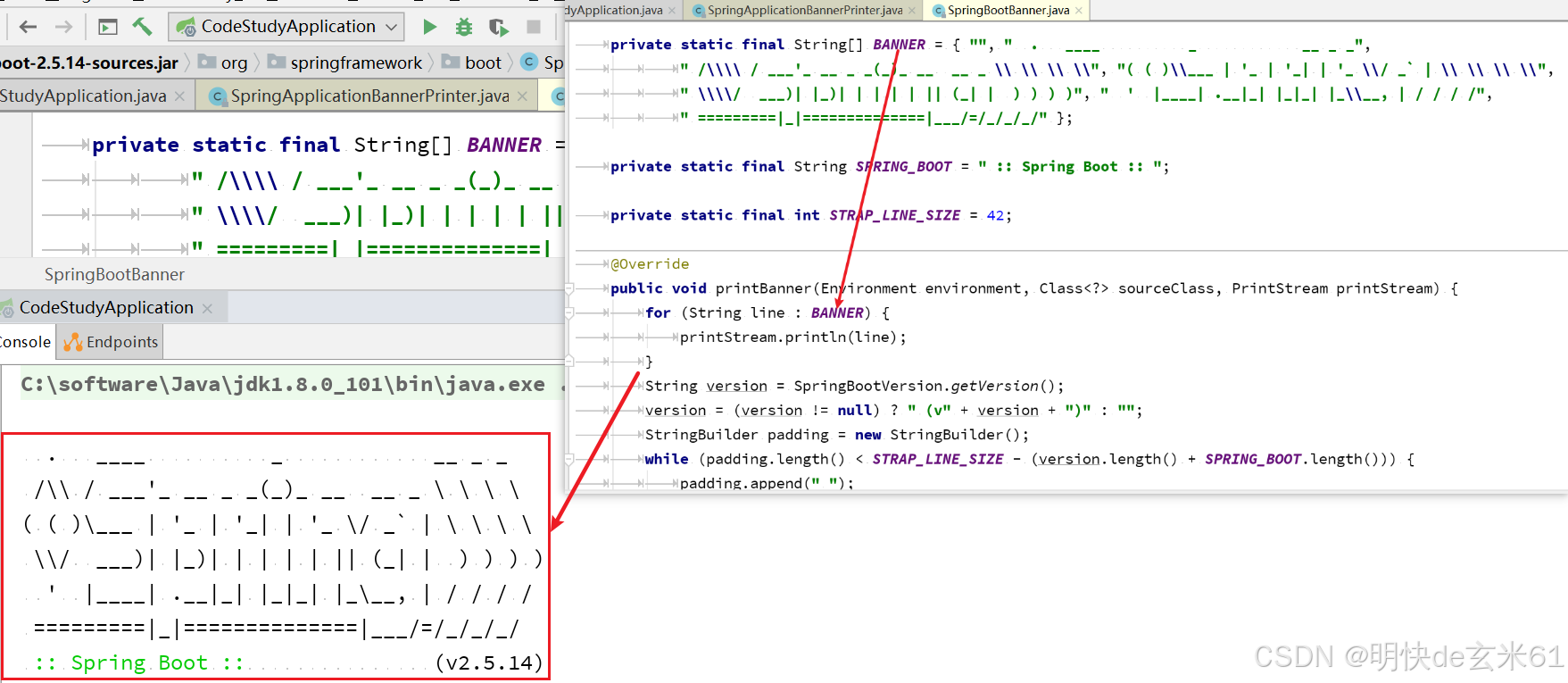Screen dimensions: 1568x683
Task: Switch to StudyApplication.java tab in left editor
Action: click(83, 96)
